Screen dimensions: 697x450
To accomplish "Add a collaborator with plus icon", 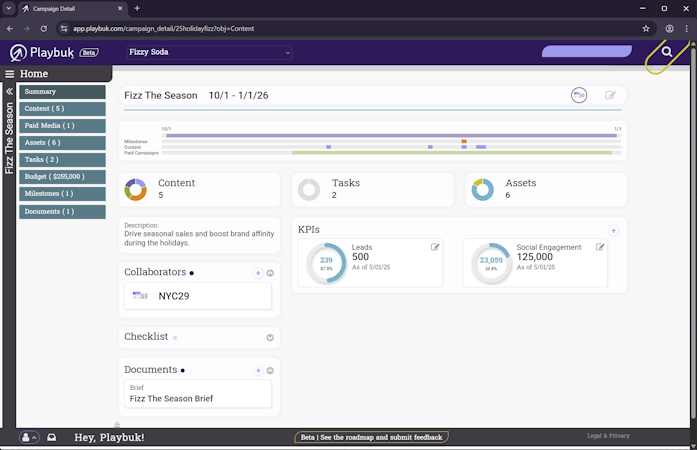I will 258,273.
